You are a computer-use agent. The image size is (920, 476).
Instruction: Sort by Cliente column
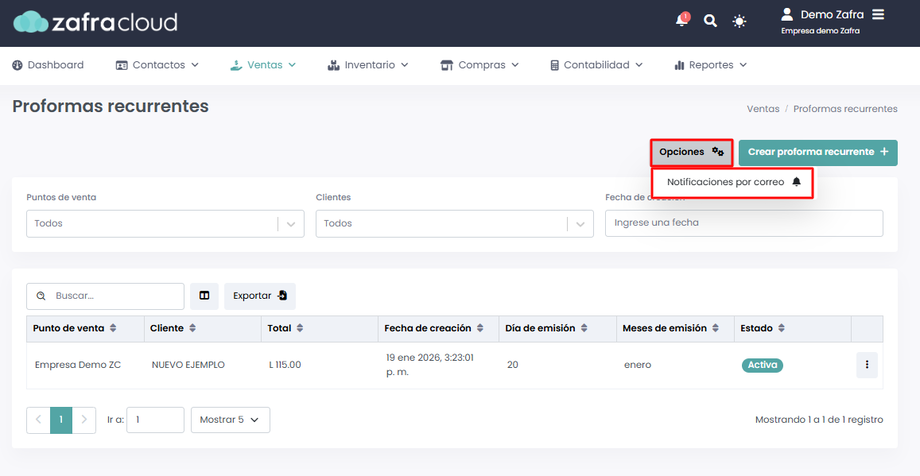[x=202, y=329]
